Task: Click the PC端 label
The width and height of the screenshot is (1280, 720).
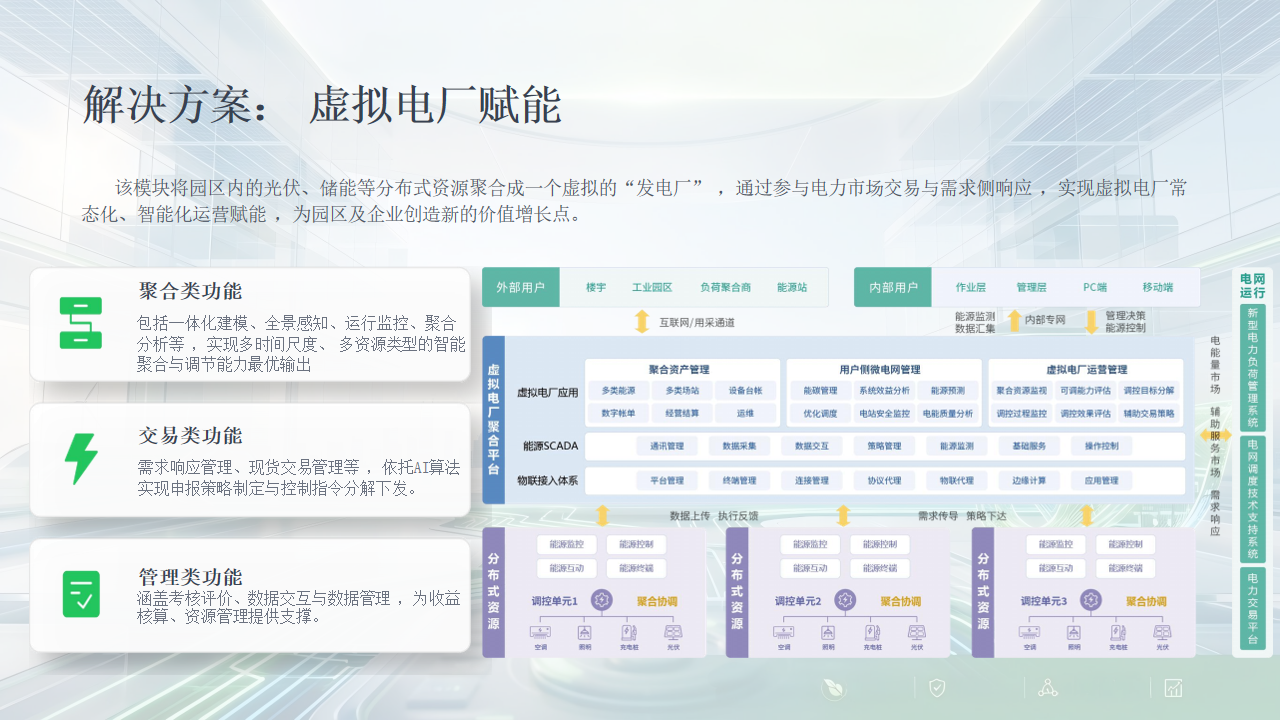Action: click(1095, 287)
